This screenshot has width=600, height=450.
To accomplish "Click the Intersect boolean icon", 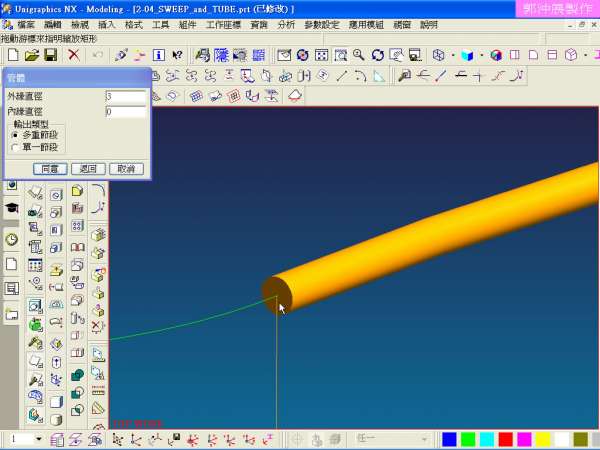I will tap(77, 411).
